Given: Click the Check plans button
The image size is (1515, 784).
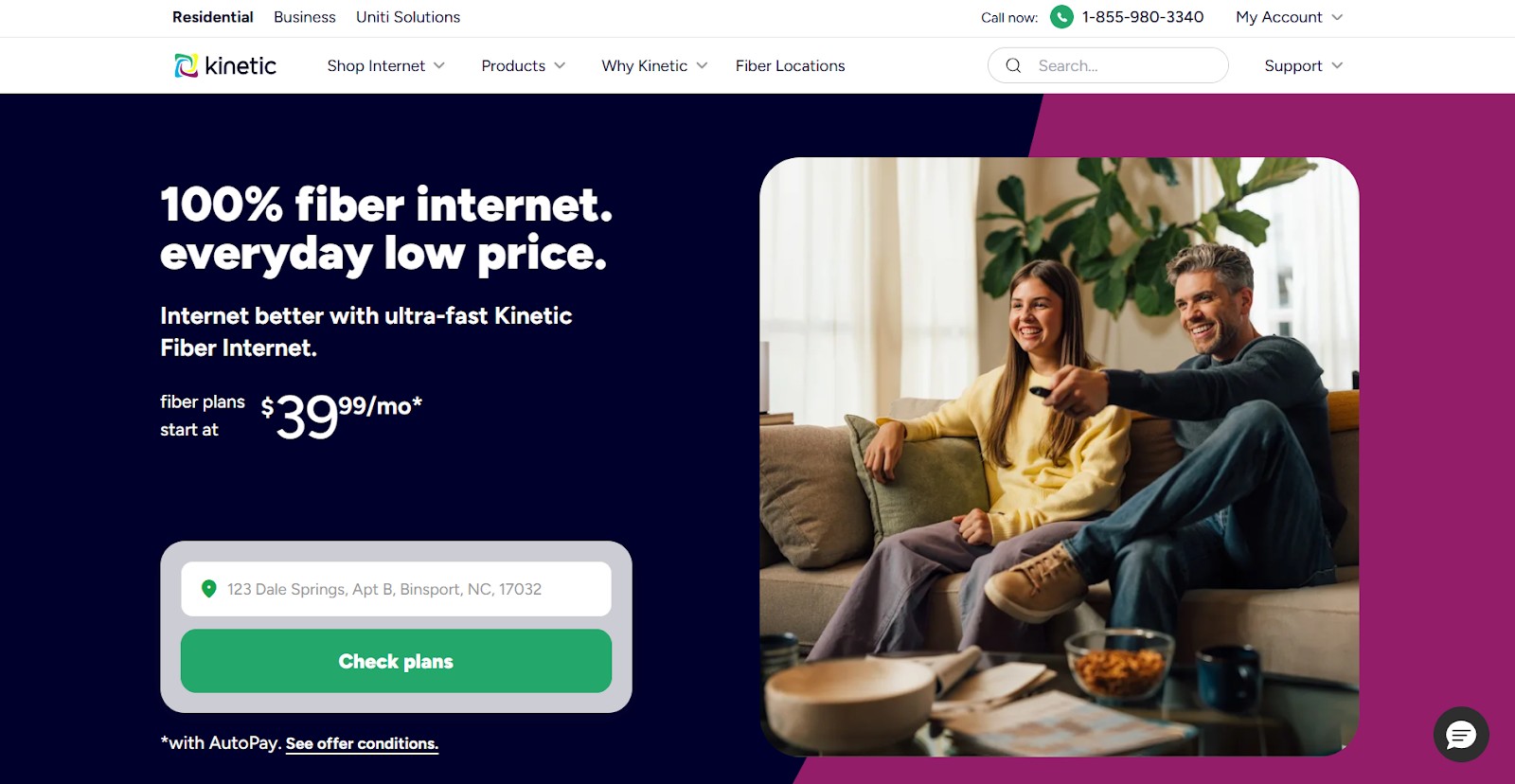Looking at the screenshot, I should point(396,661).
